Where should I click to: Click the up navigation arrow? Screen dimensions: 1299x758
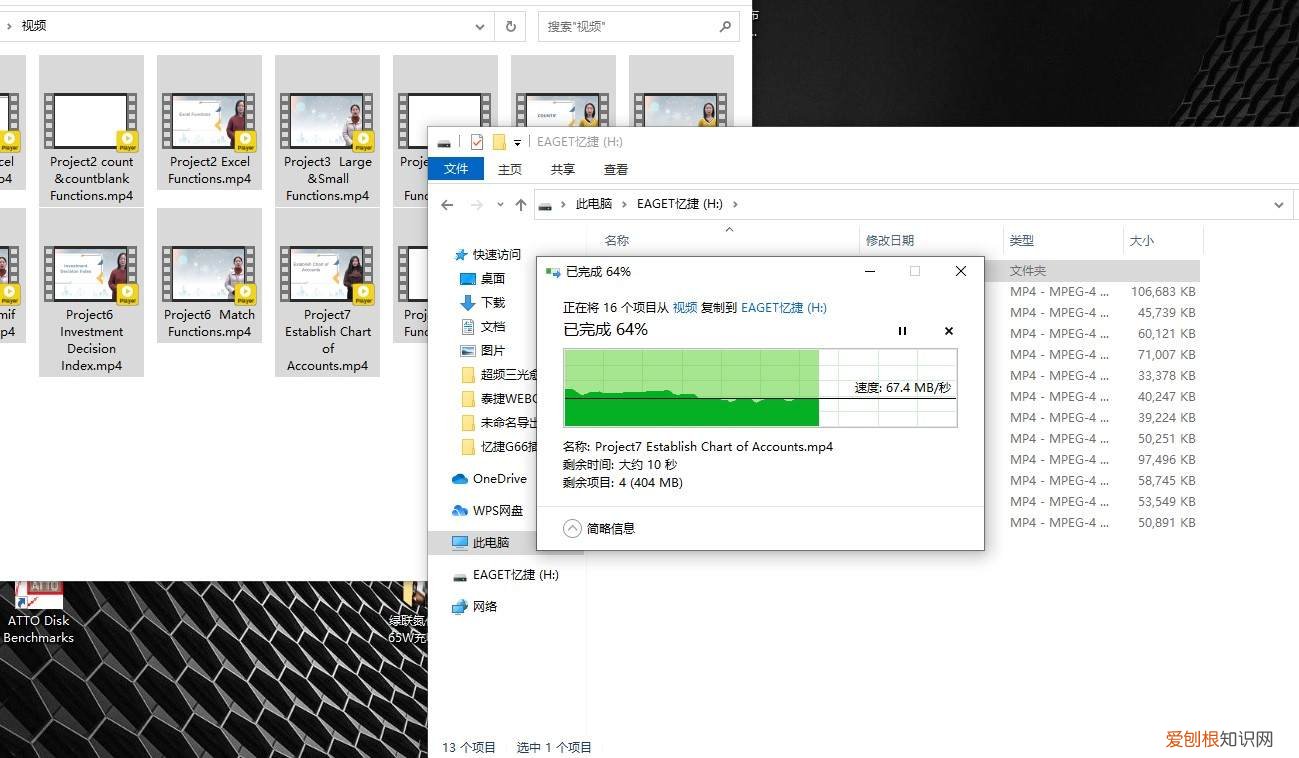(521, 204)
